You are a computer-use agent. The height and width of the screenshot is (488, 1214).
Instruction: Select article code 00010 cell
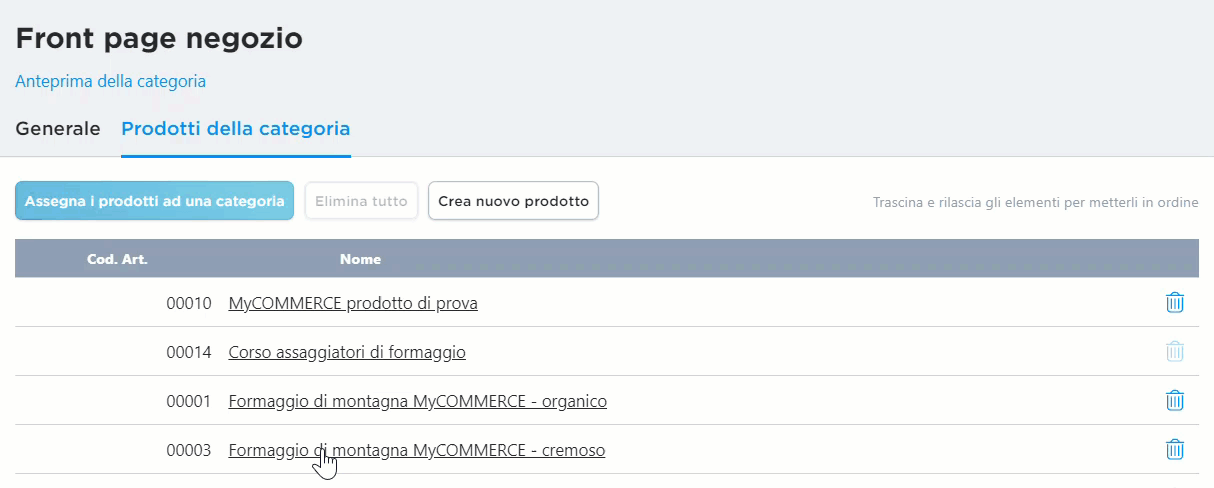[188, 303]
